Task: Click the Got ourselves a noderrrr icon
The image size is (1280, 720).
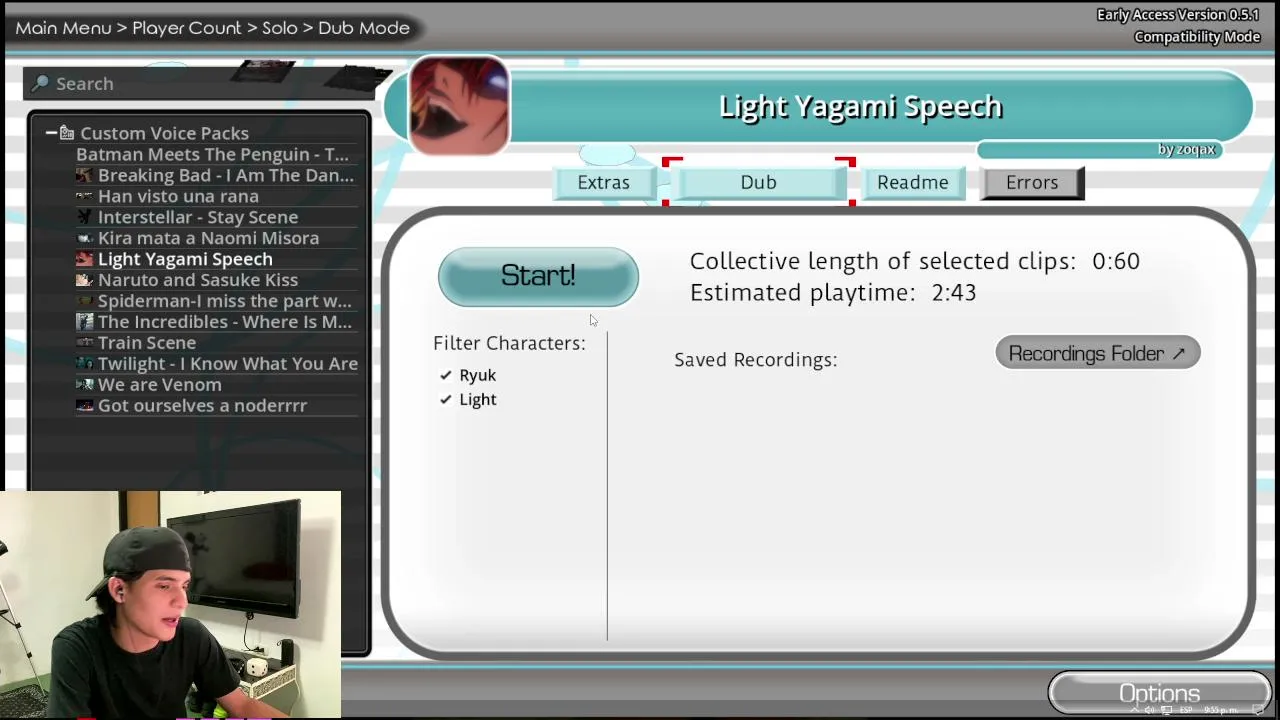Action: pos(85,406)
